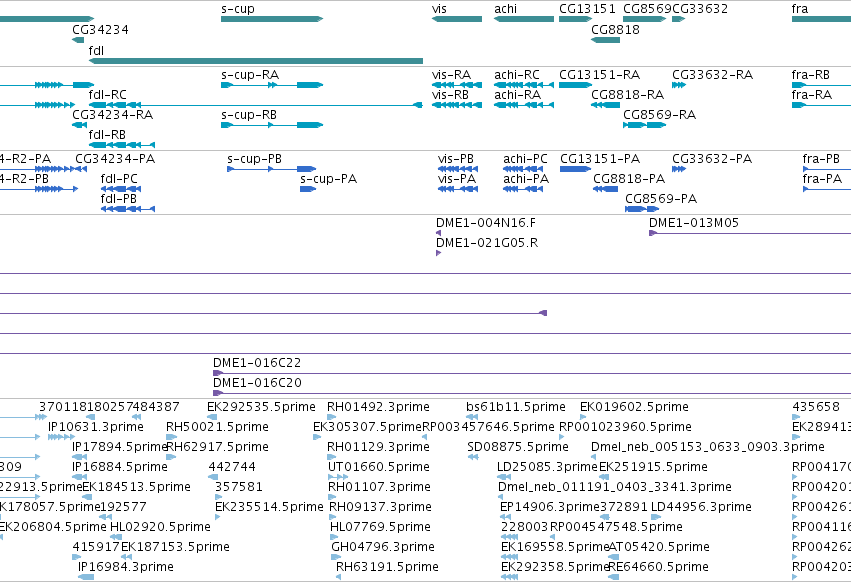This screenshot has width=851, height=582.
Task: Select the fra-RB transcript label
Action: coord(810,74)
